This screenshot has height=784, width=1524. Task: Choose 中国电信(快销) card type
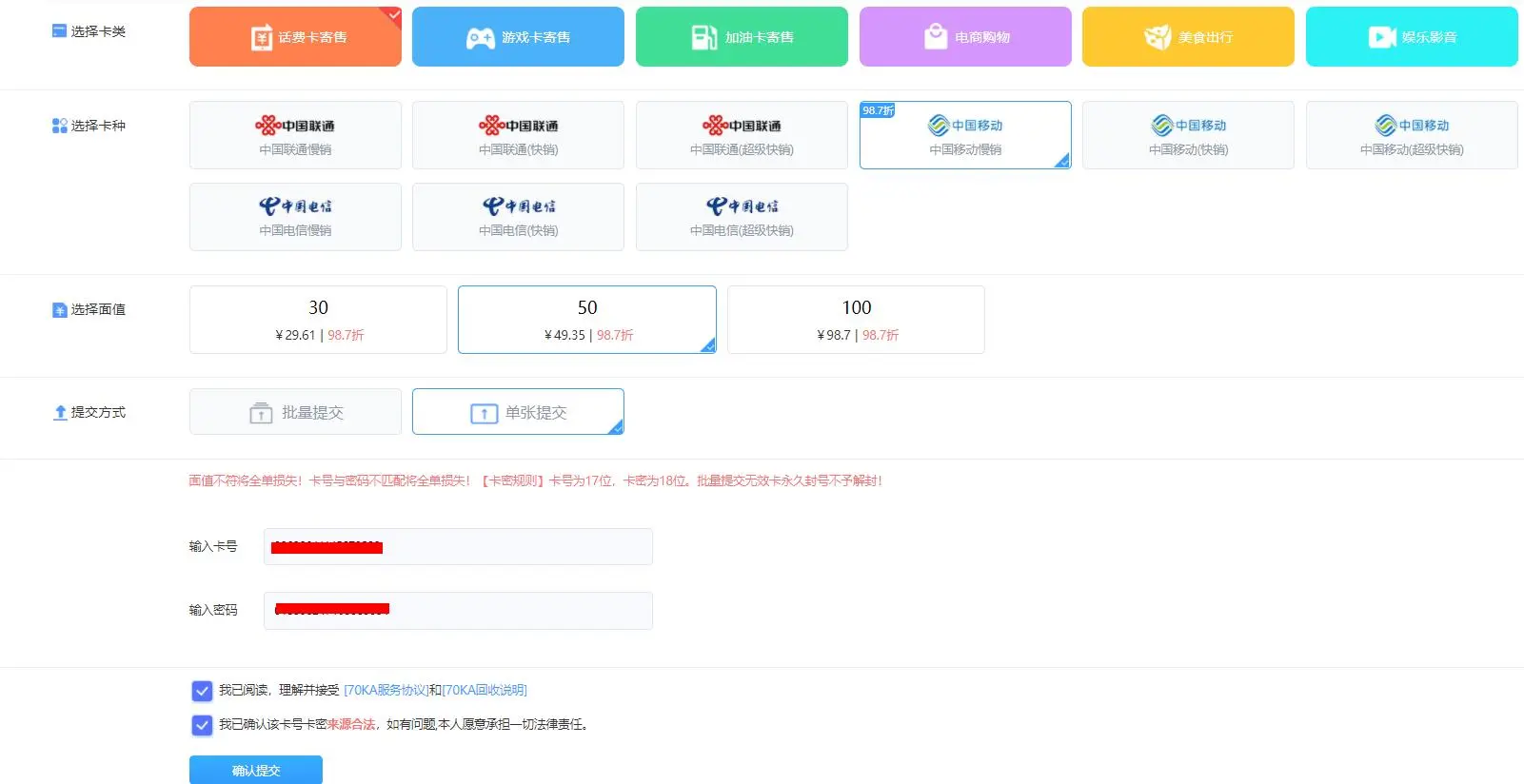518,217
